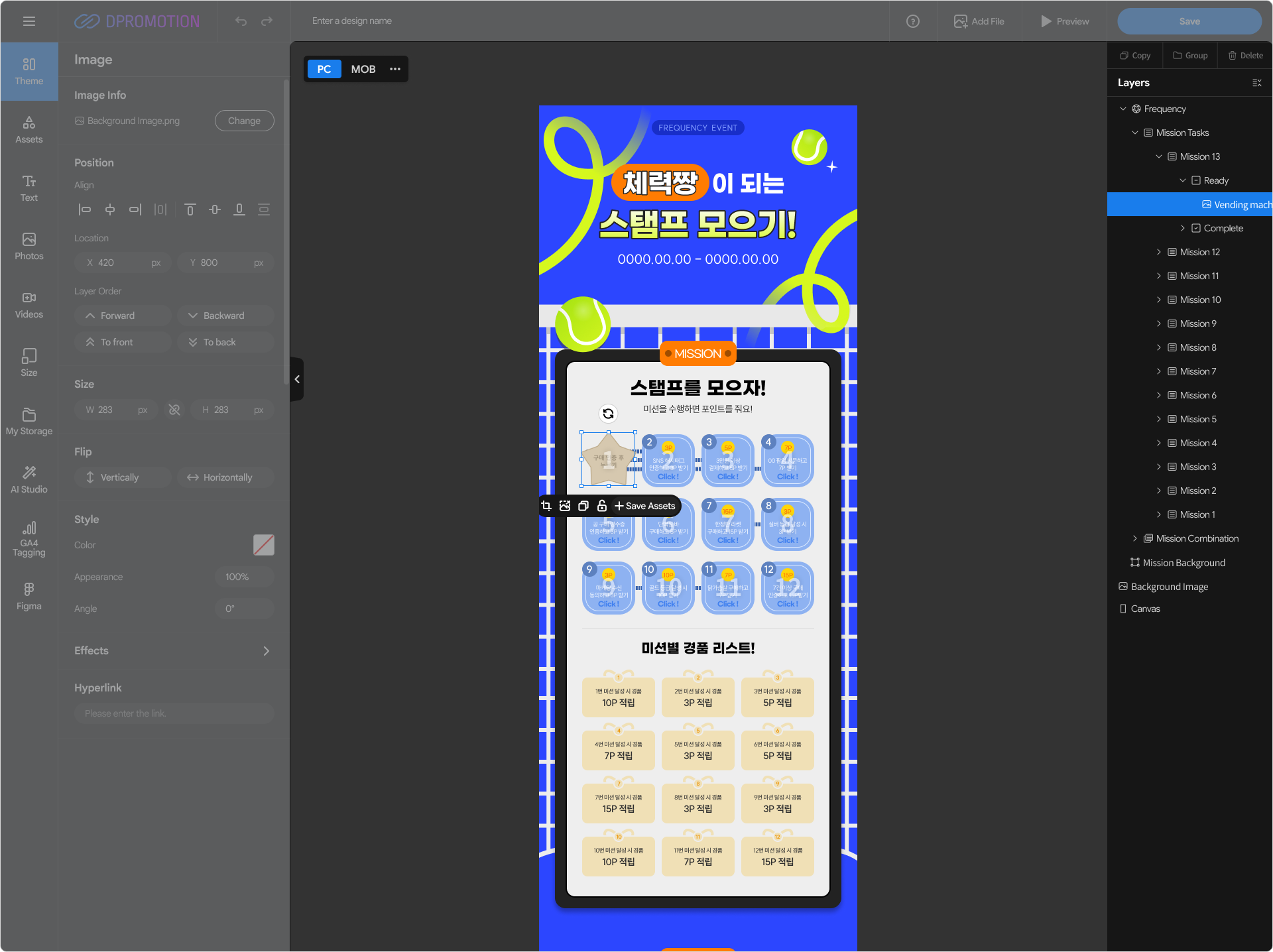Select the Vending machine layer
Screen dimensions: 1273x952
(x=1190, y=204)
